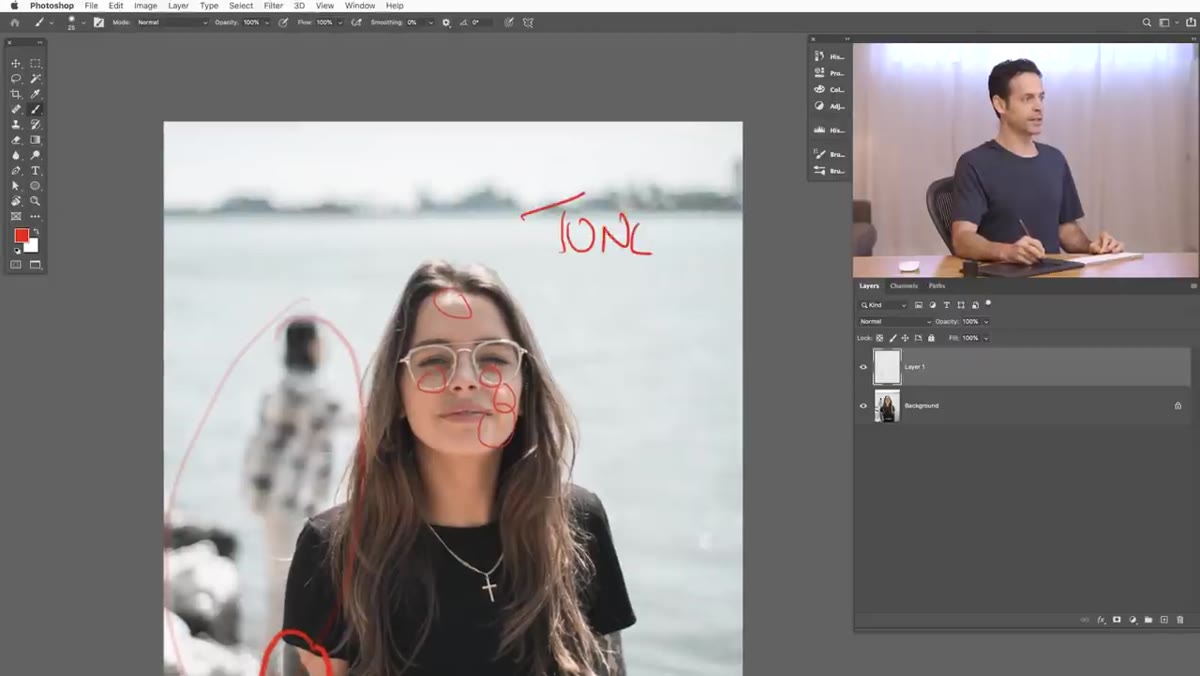Click the foreground red color swatch

[21, 236]
